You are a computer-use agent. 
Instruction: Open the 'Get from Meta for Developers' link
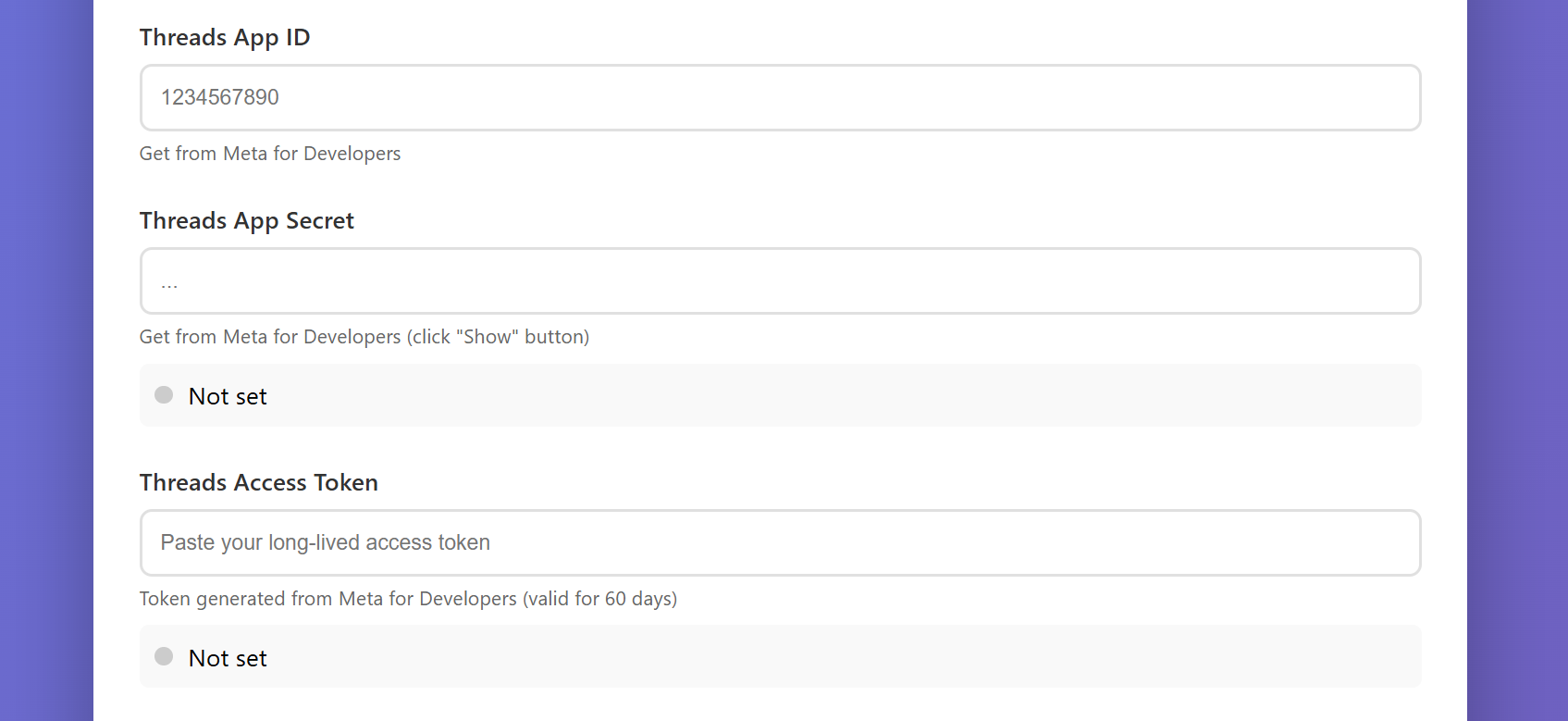270,153
